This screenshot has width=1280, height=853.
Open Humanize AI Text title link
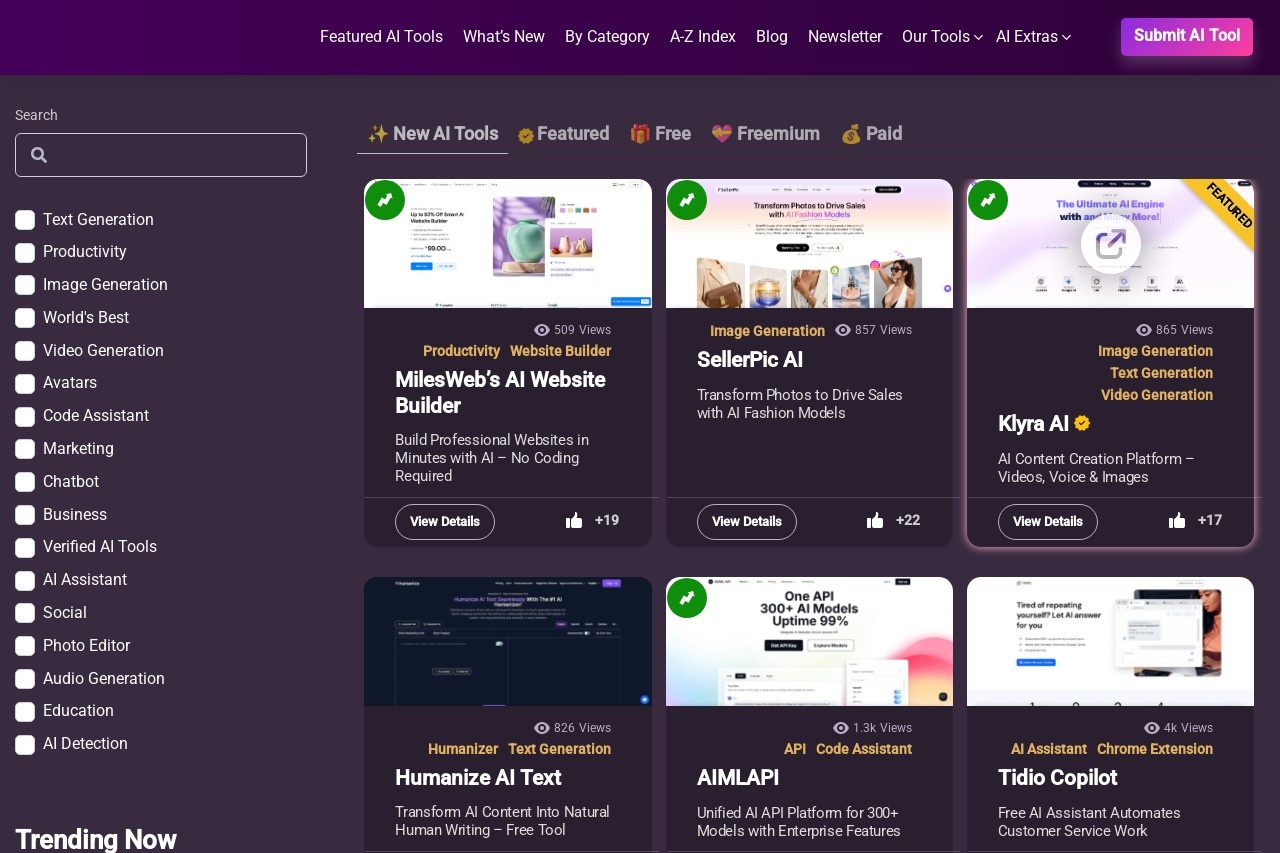tap(478, 778)
